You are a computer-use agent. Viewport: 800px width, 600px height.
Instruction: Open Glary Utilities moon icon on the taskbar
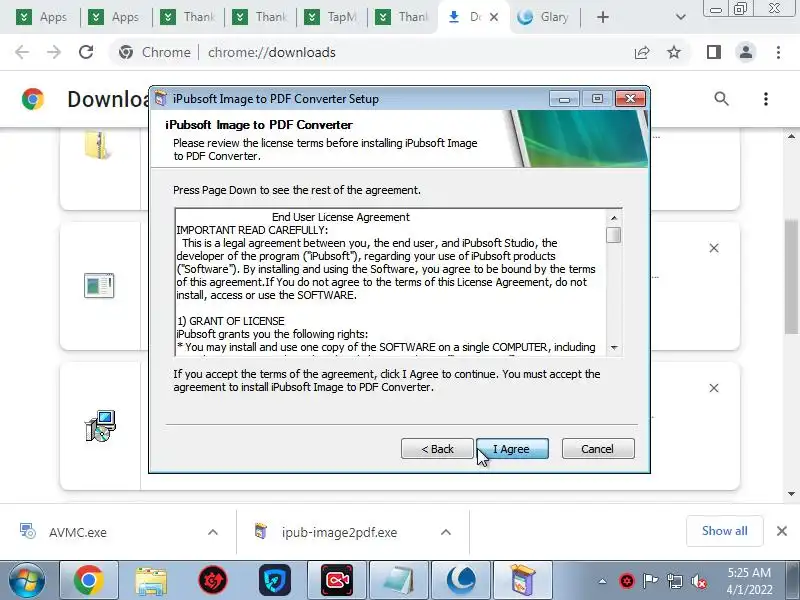pos(461,580)
